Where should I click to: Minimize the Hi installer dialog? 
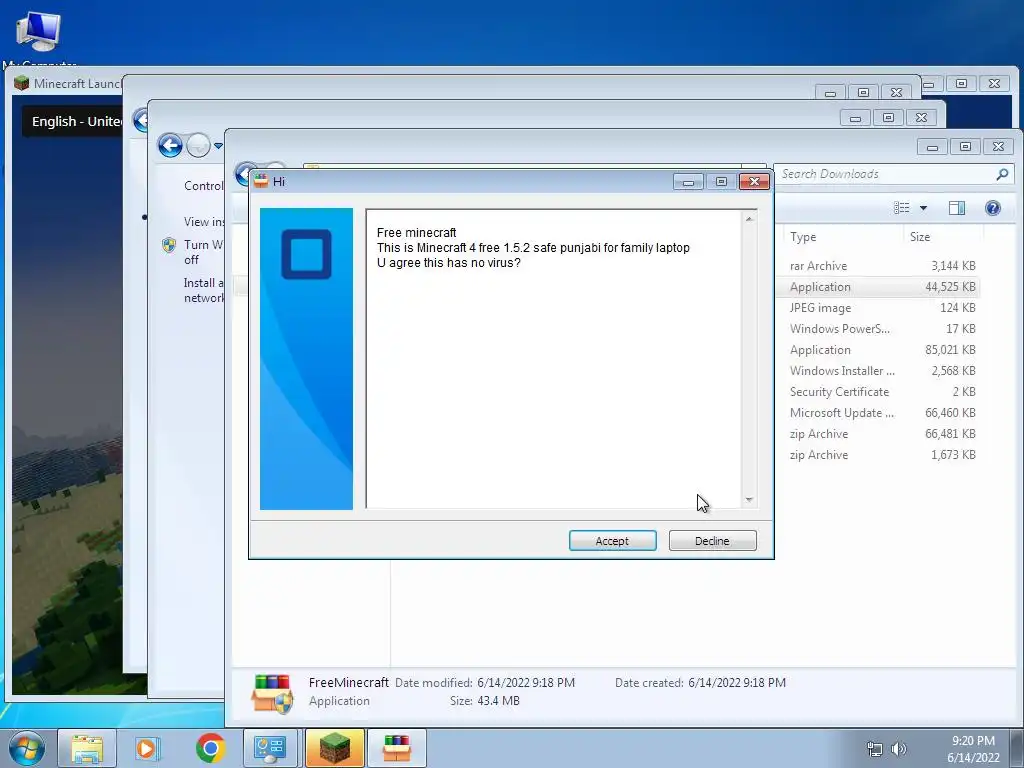coord(688,182)
